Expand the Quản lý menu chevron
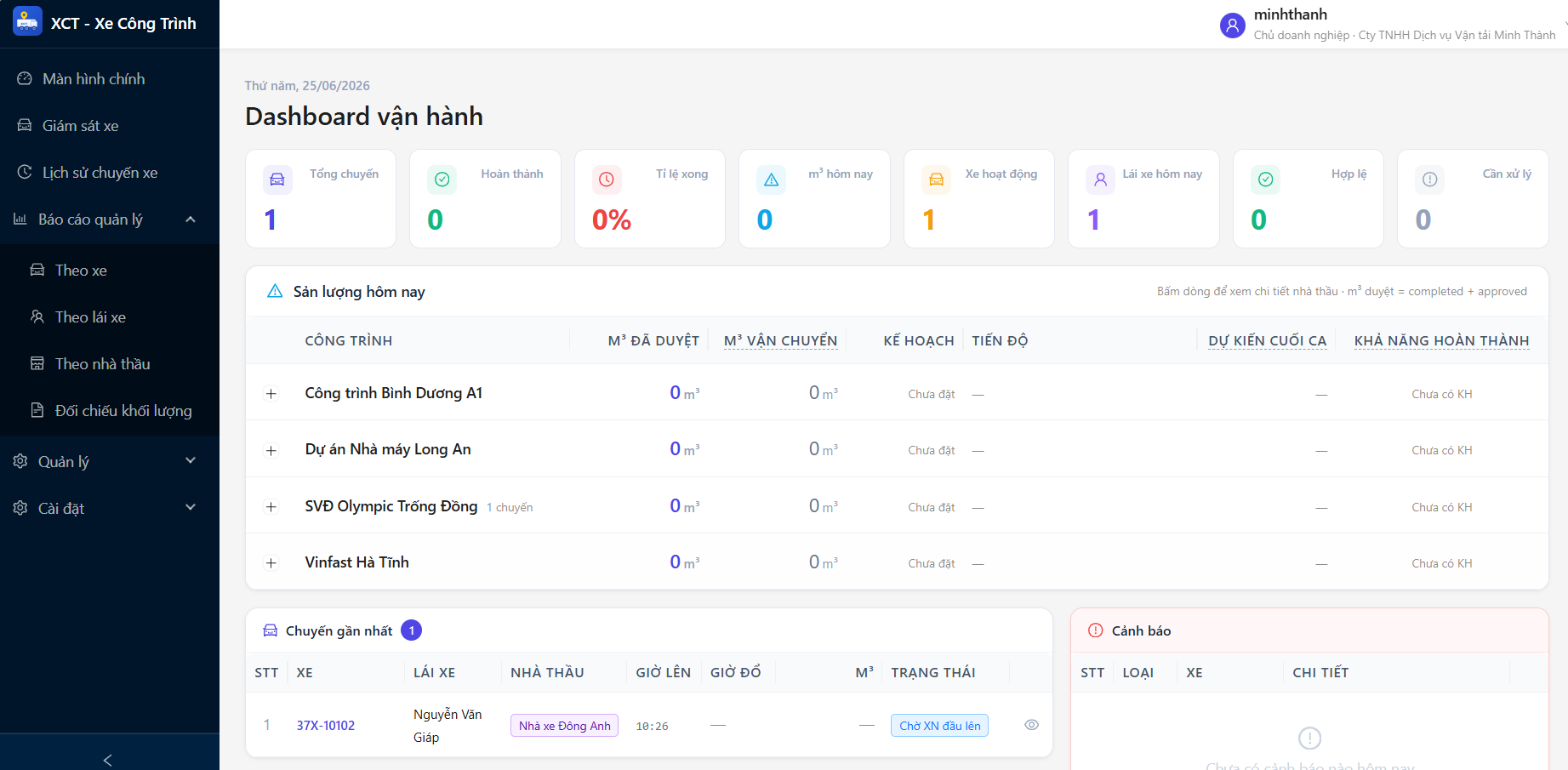Image resolution: width=1568 pixels, height=770 pixels. coord(191,461)
